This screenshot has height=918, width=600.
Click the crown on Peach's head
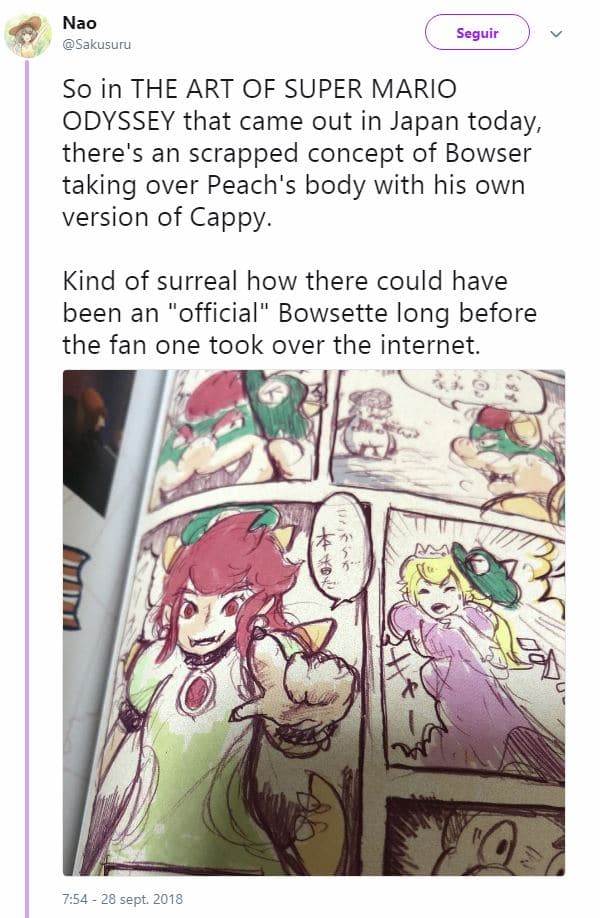pyautogui.click(x=429, y=550)
